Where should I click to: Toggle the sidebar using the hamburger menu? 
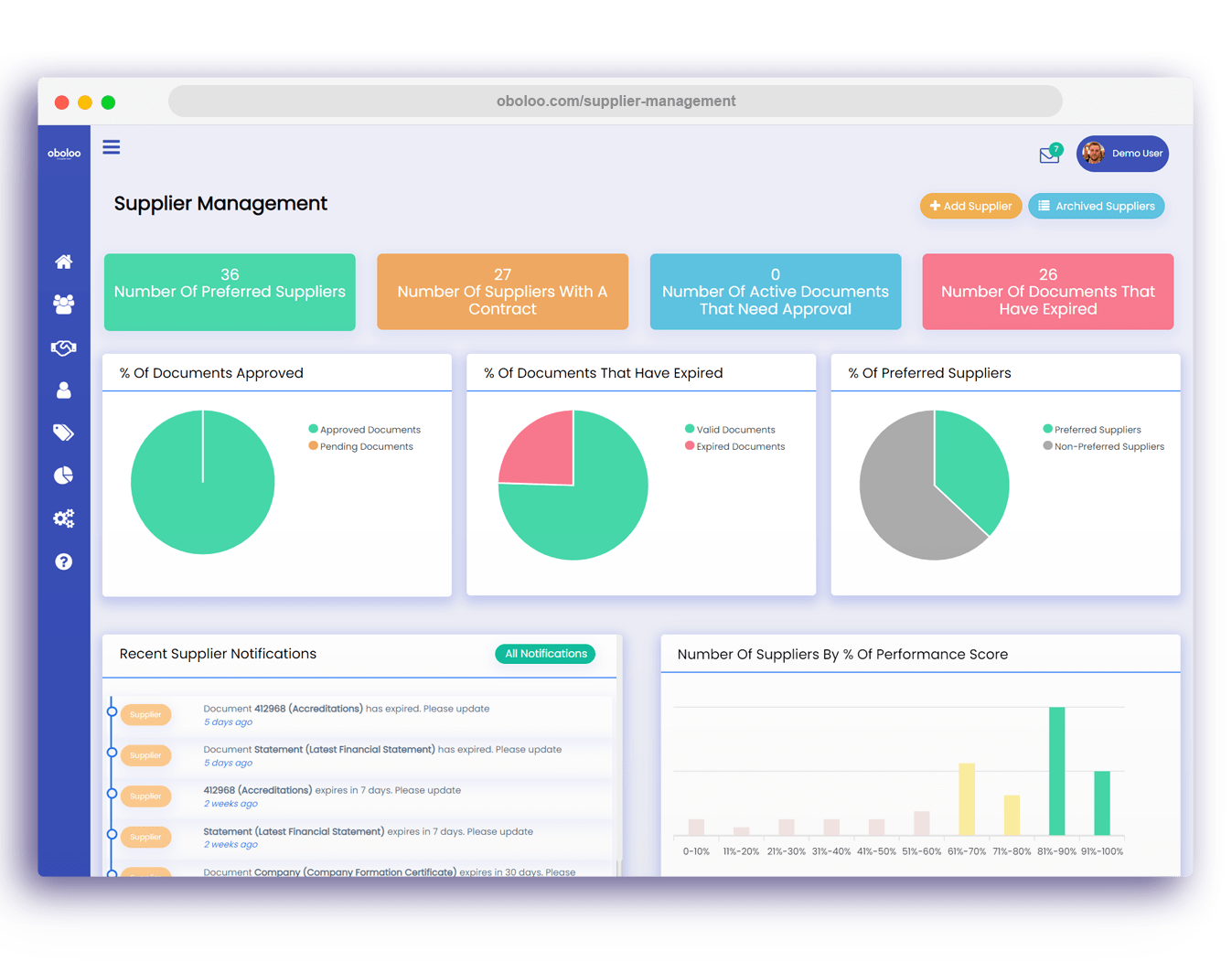(111, 147)
